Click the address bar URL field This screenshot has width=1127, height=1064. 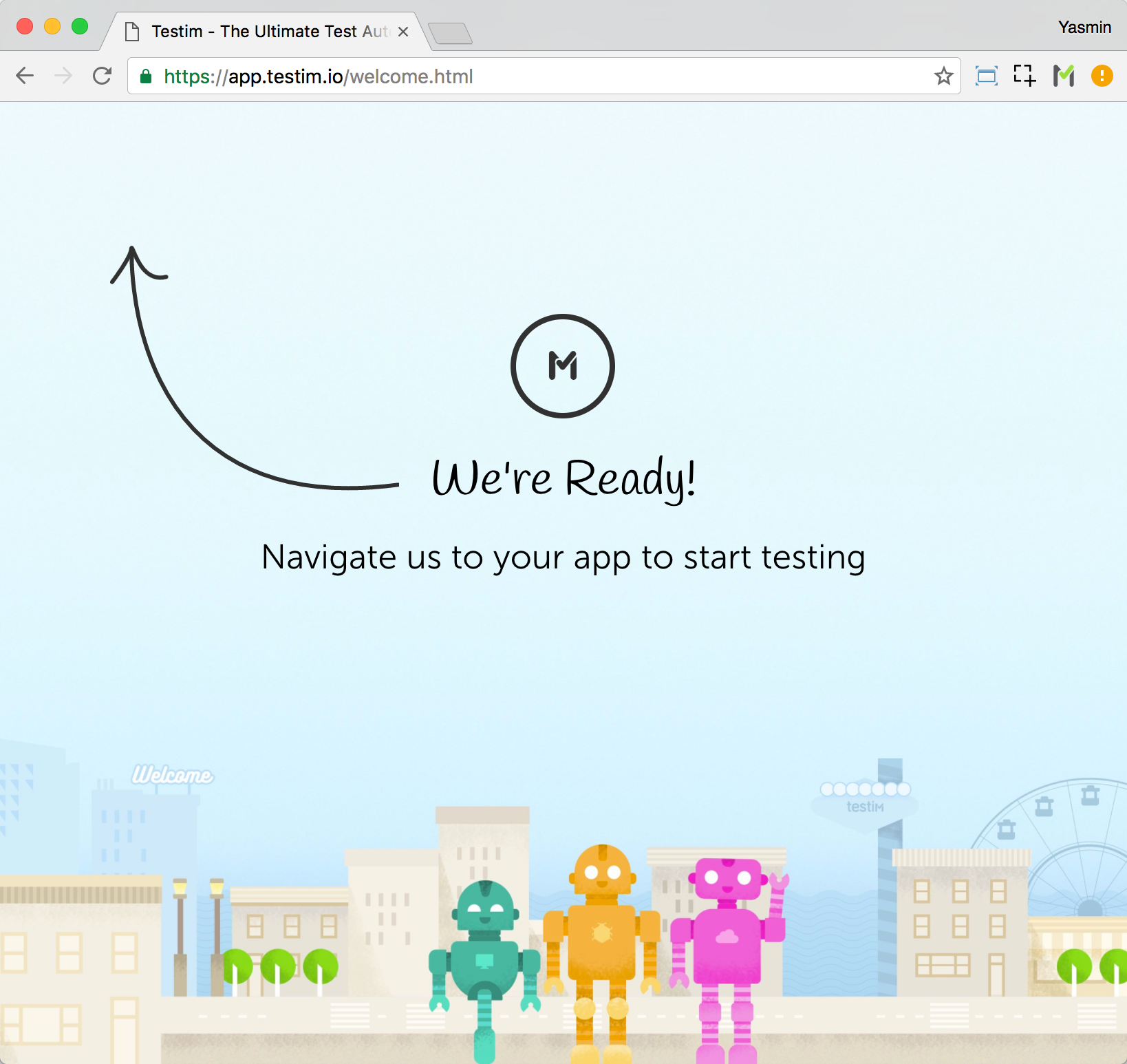544,76
